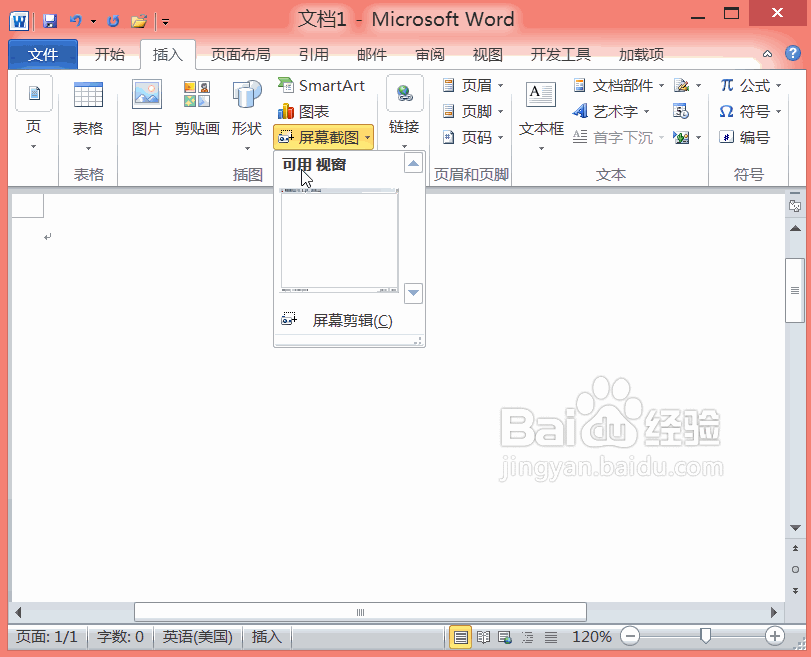Viewport: 811px width, 657px height.
Task: Switch to the 开始 tab
Action: point(110,54)
